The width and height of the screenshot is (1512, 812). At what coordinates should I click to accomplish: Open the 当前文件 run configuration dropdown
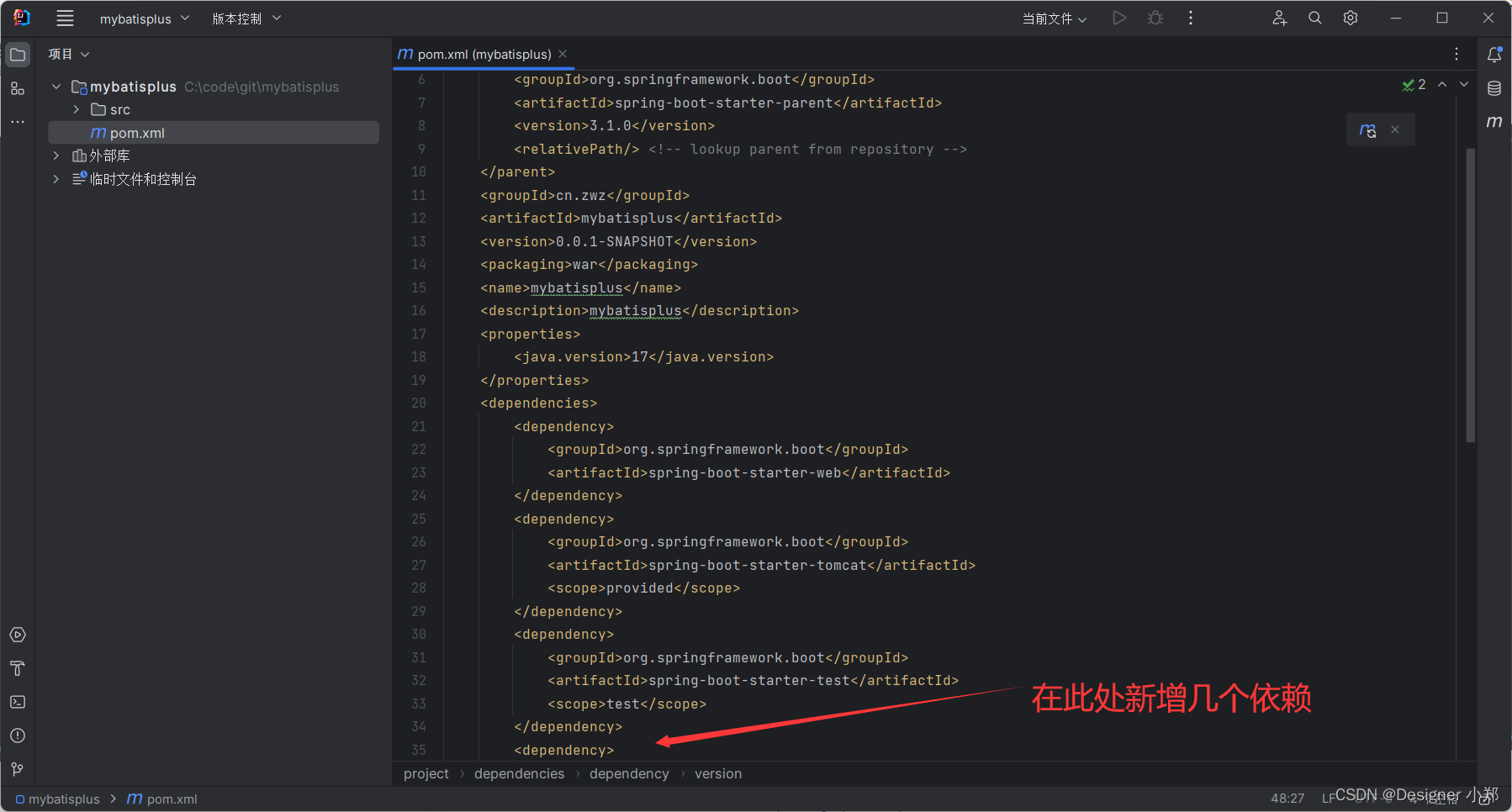[x=1055, y=18]
